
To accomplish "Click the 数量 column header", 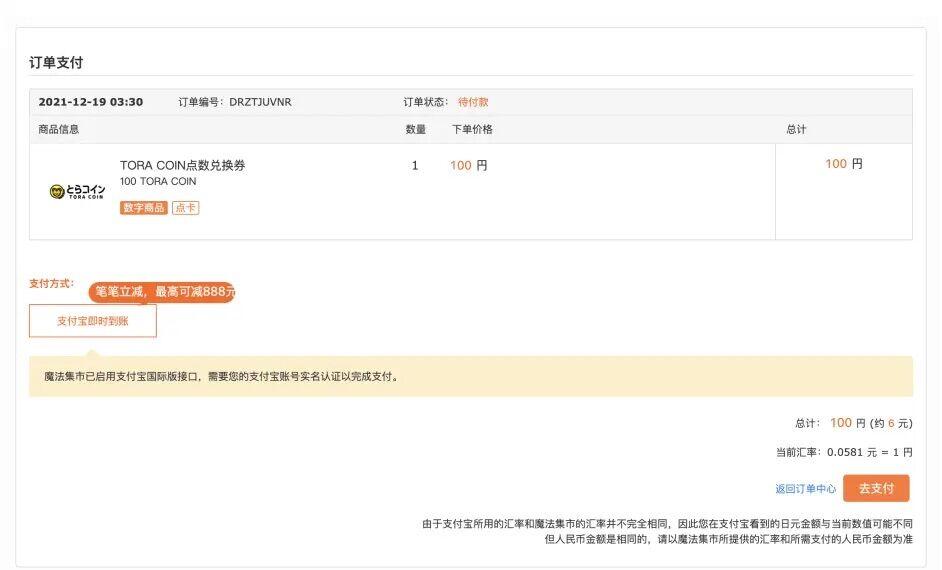I will pyautogui.click(x=416, y=129).
